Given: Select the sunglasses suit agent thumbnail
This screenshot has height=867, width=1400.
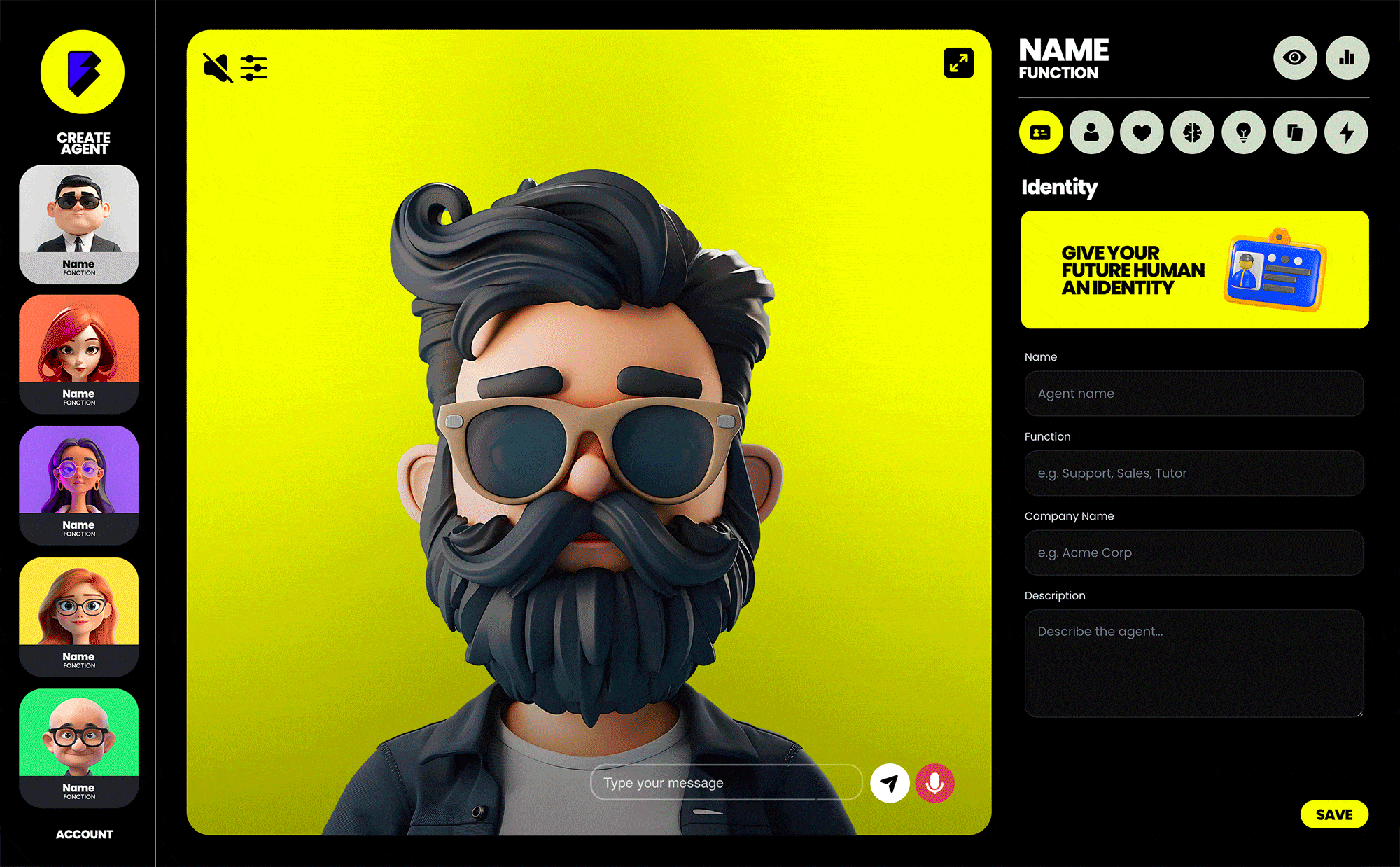Looking at the screenshot, I should point(79,224).
